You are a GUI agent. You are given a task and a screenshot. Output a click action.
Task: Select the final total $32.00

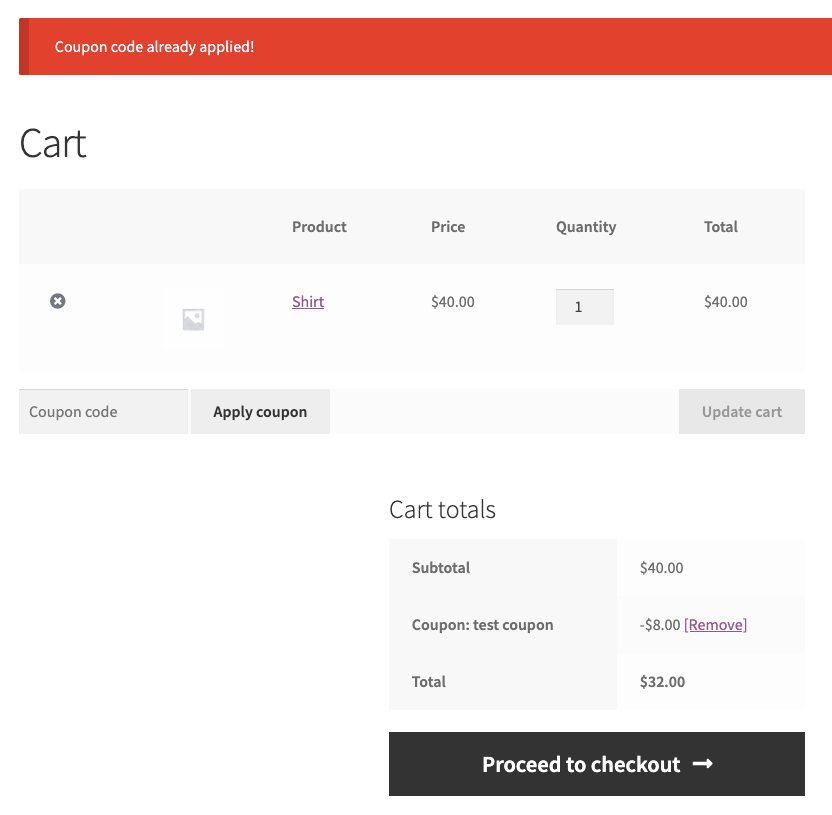(662, 682)
